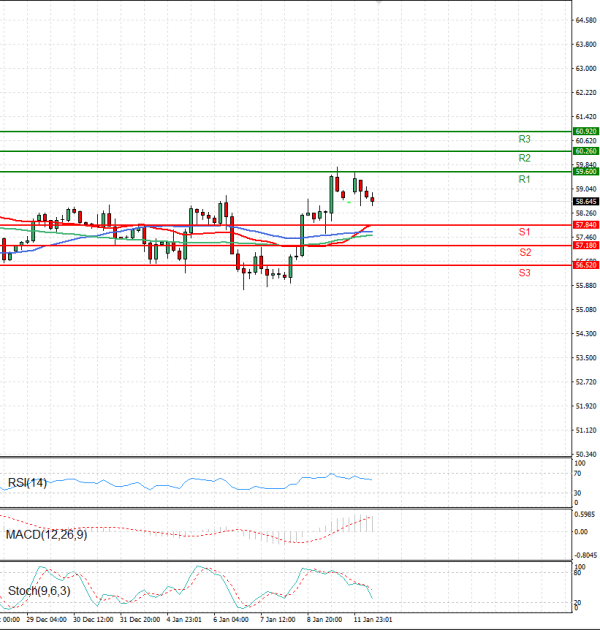Screen dimensions: 600x630
Task: Select the 56.520 red price tag
Action: click(585, 265)
